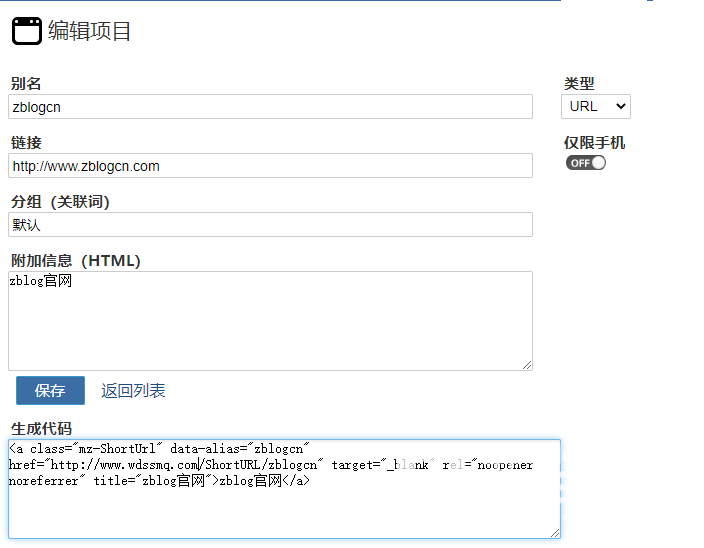Click the 别名 field label

(x=26, y=84)
